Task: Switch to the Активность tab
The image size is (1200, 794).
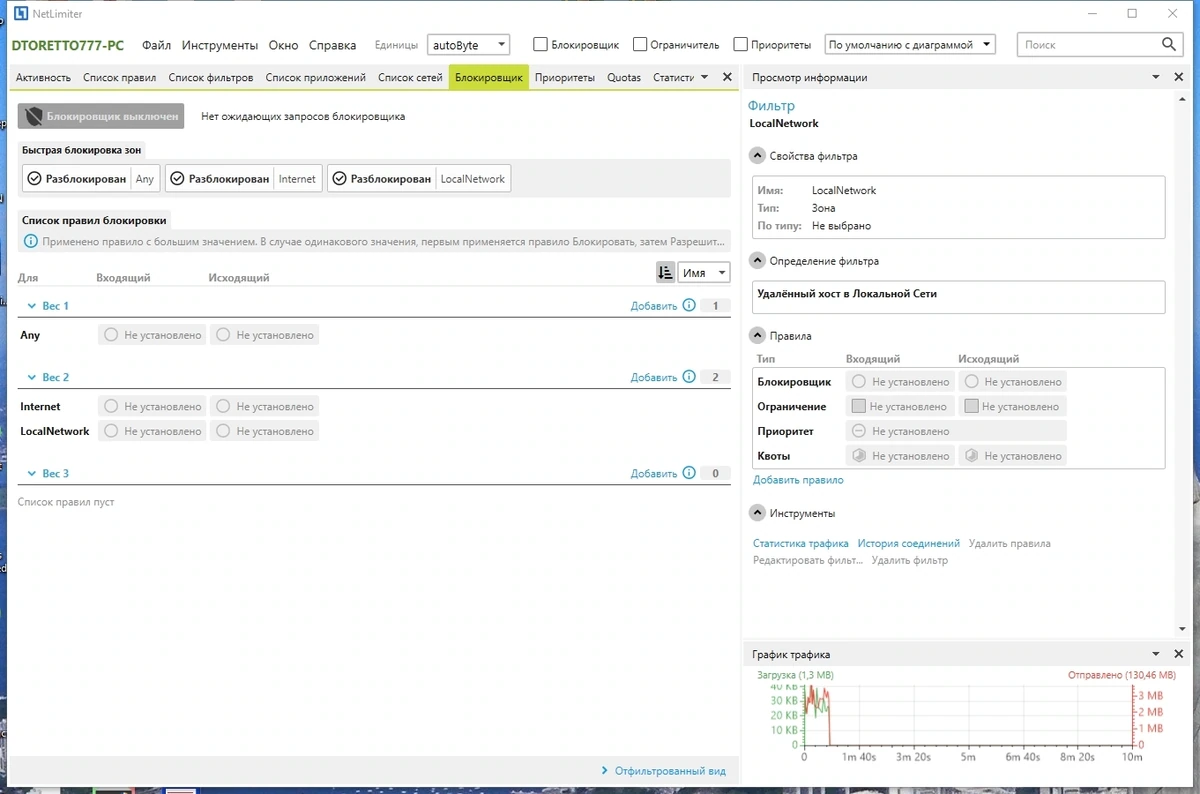Action: [x=43, y=77]
